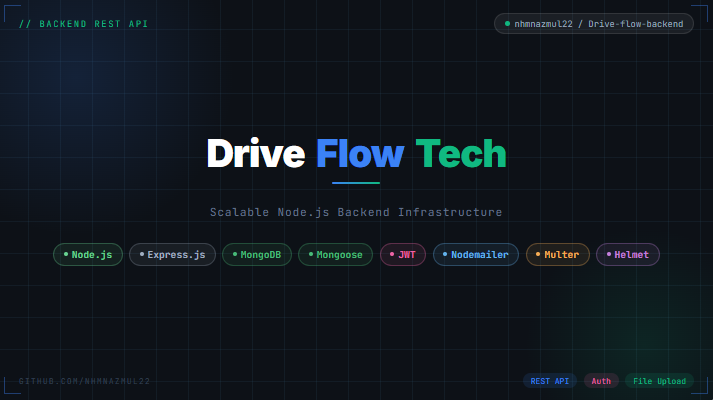Click the Helmet badge
Viewport: 713px width, 400px height.
click(628, 255)
